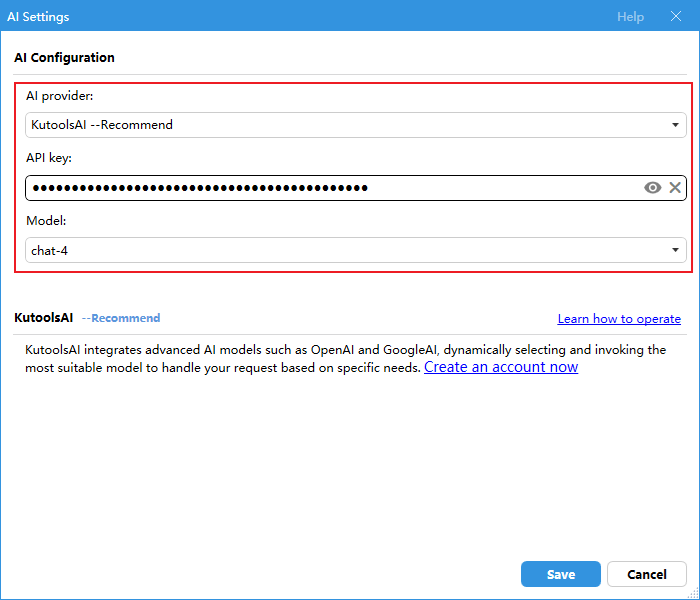Click the bold KutoolsAI section heading
Viewport: 700px width, 600px height.
(43, 318)
